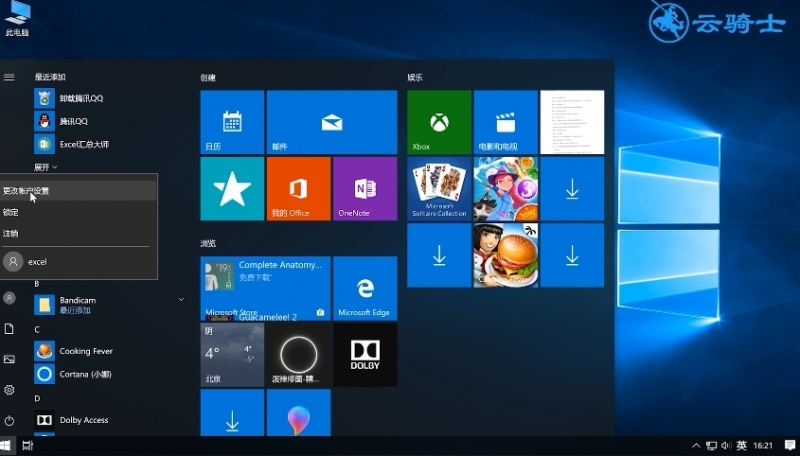800x456 pixels.
Task: Open Documents from the Start sidebar
Action: [x=9, y=328]
